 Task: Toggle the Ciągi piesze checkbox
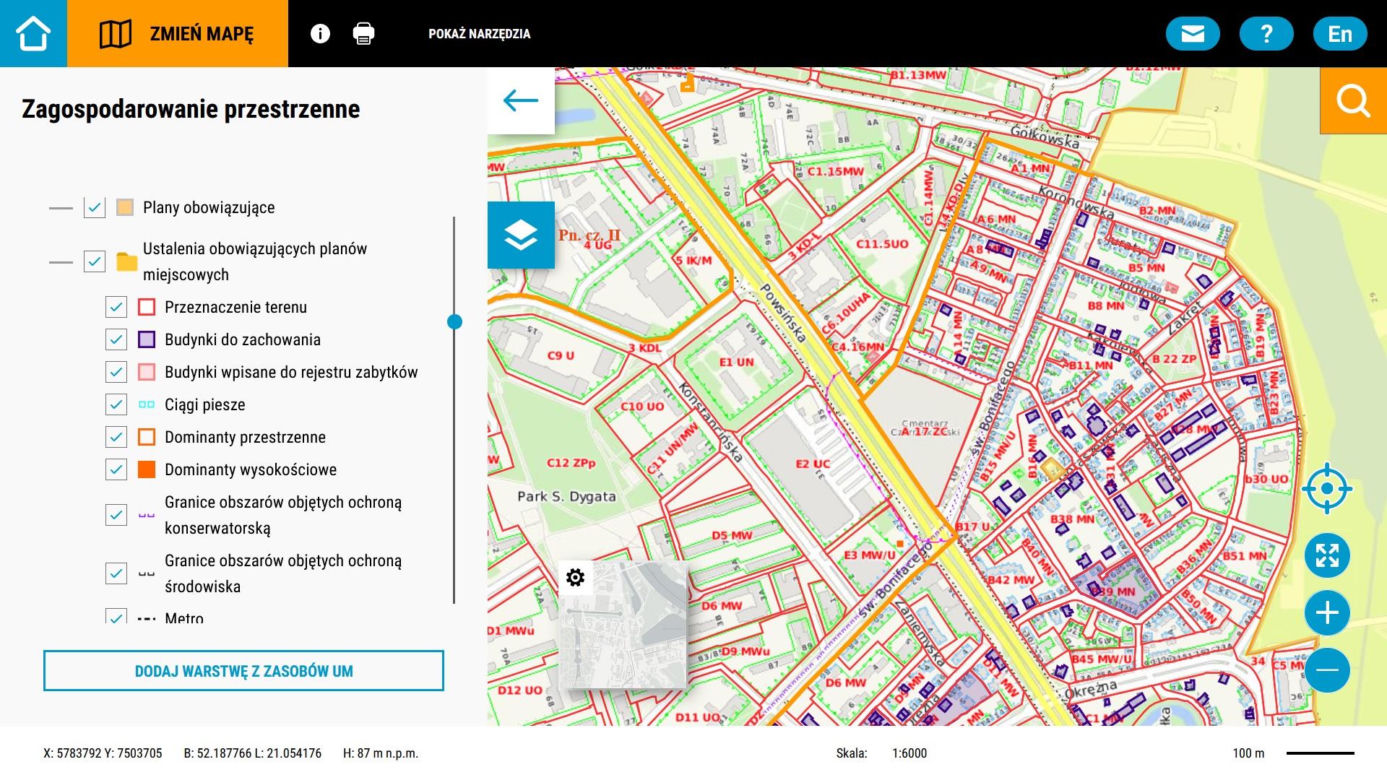tap(116, 405)
